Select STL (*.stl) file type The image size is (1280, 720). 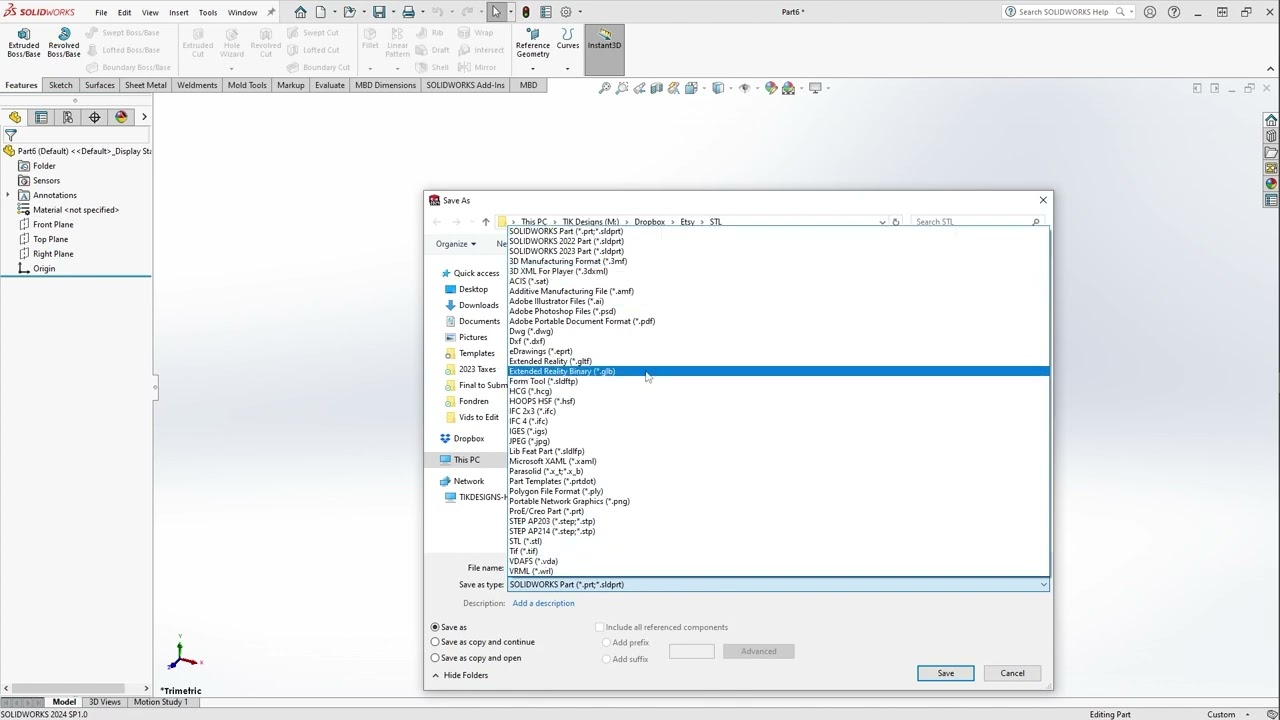(778, 541)
